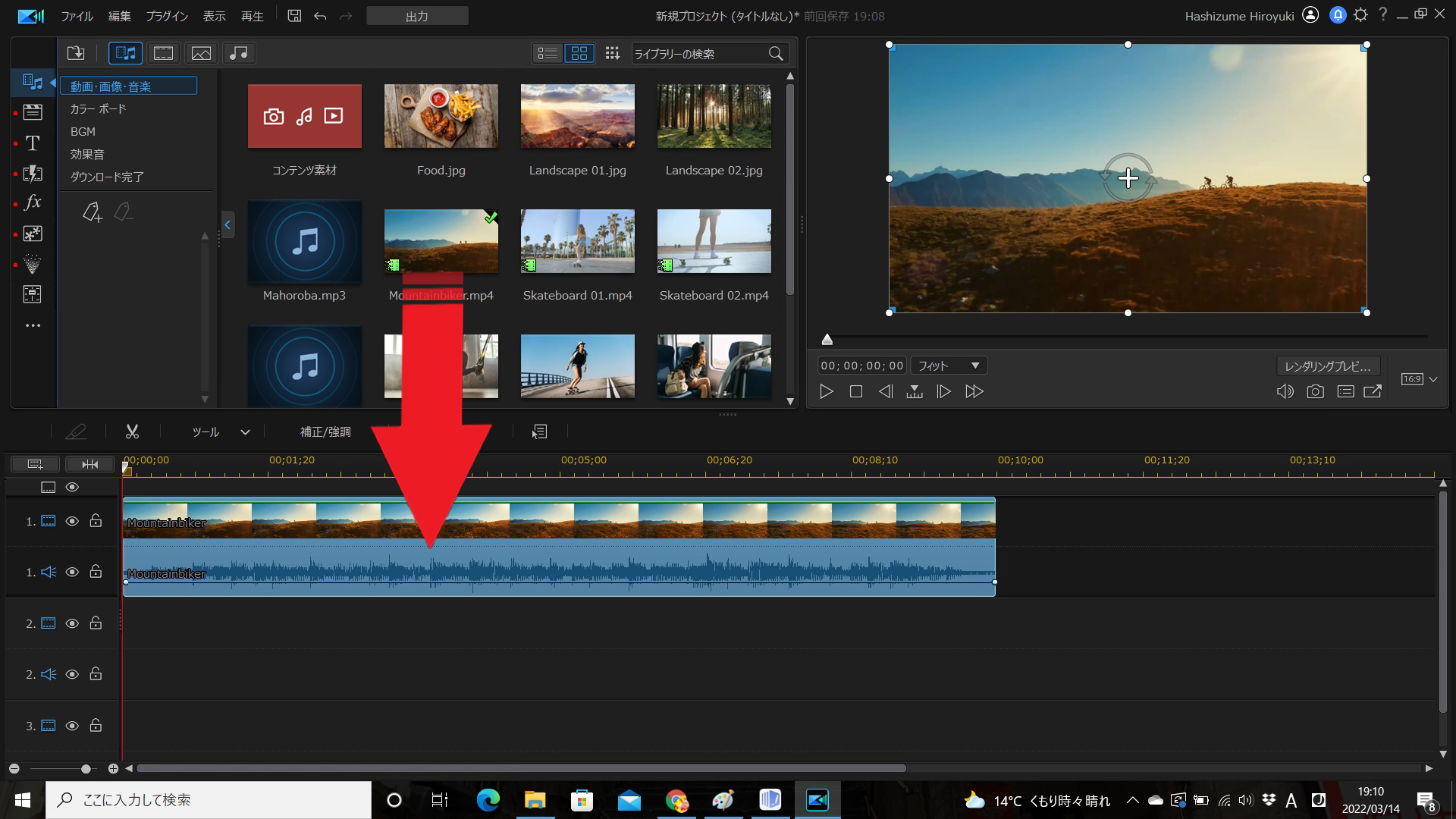Open the Transition Room icon
The image size is (1456, 819).
coord(33,174)
